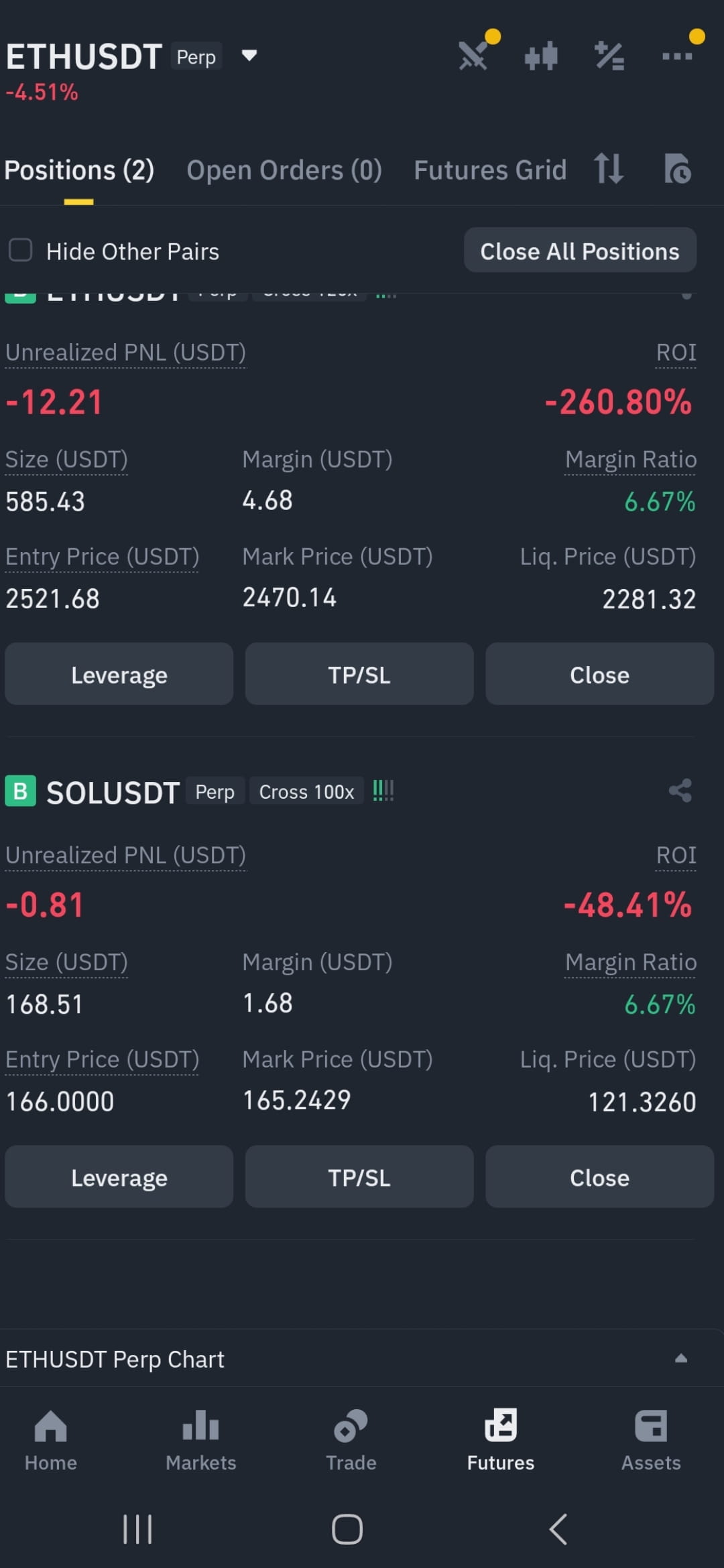This screenshot has height=1568, width=724.
Task: Expand the ETHUSDT Perp Chart panel
Action: (x=680, y=1358)
